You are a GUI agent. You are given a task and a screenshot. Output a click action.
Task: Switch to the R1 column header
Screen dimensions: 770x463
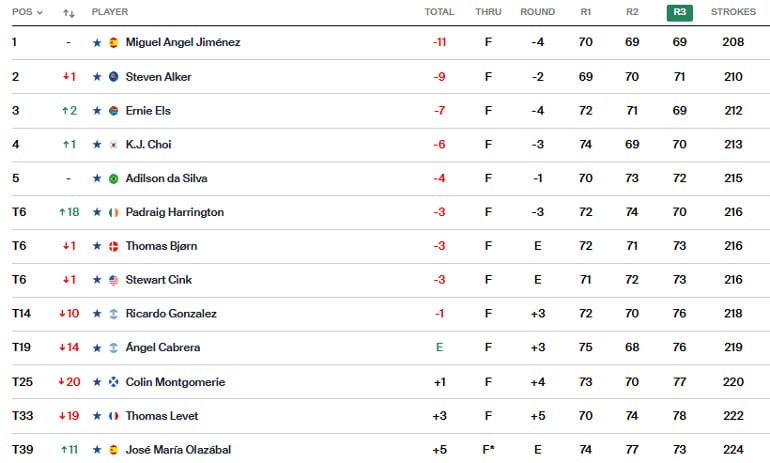tap(585, 12)
